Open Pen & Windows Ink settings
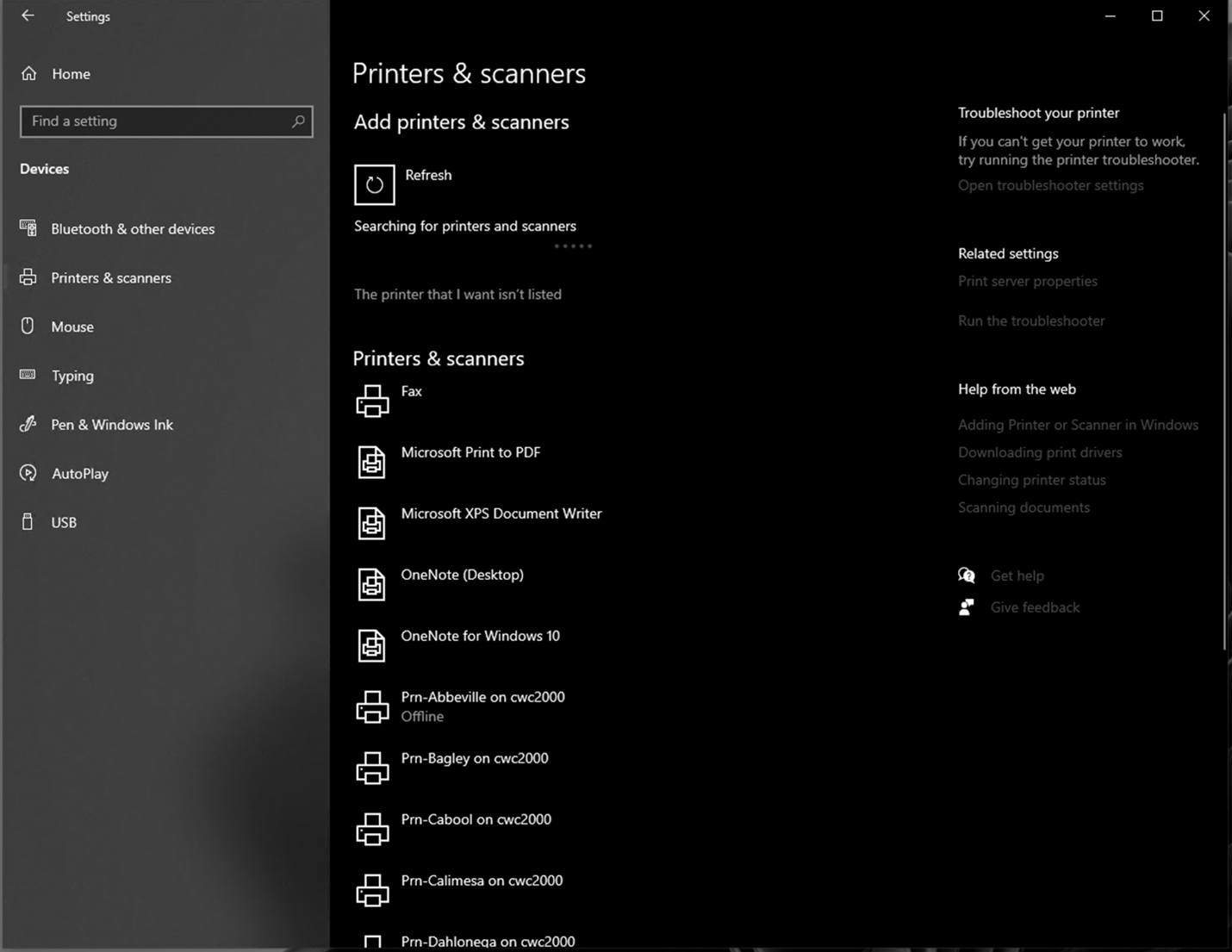Screen dimensions: 1232x952 [x=112, y=425]
